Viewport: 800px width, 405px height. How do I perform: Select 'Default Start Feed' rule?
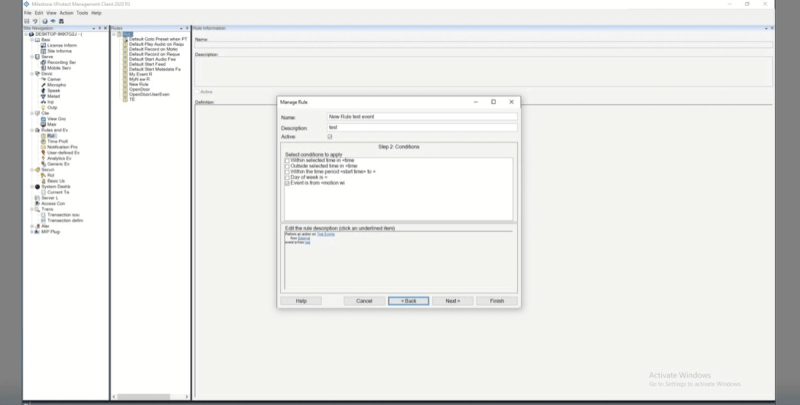pyautogui.click(x=147, y=64)
